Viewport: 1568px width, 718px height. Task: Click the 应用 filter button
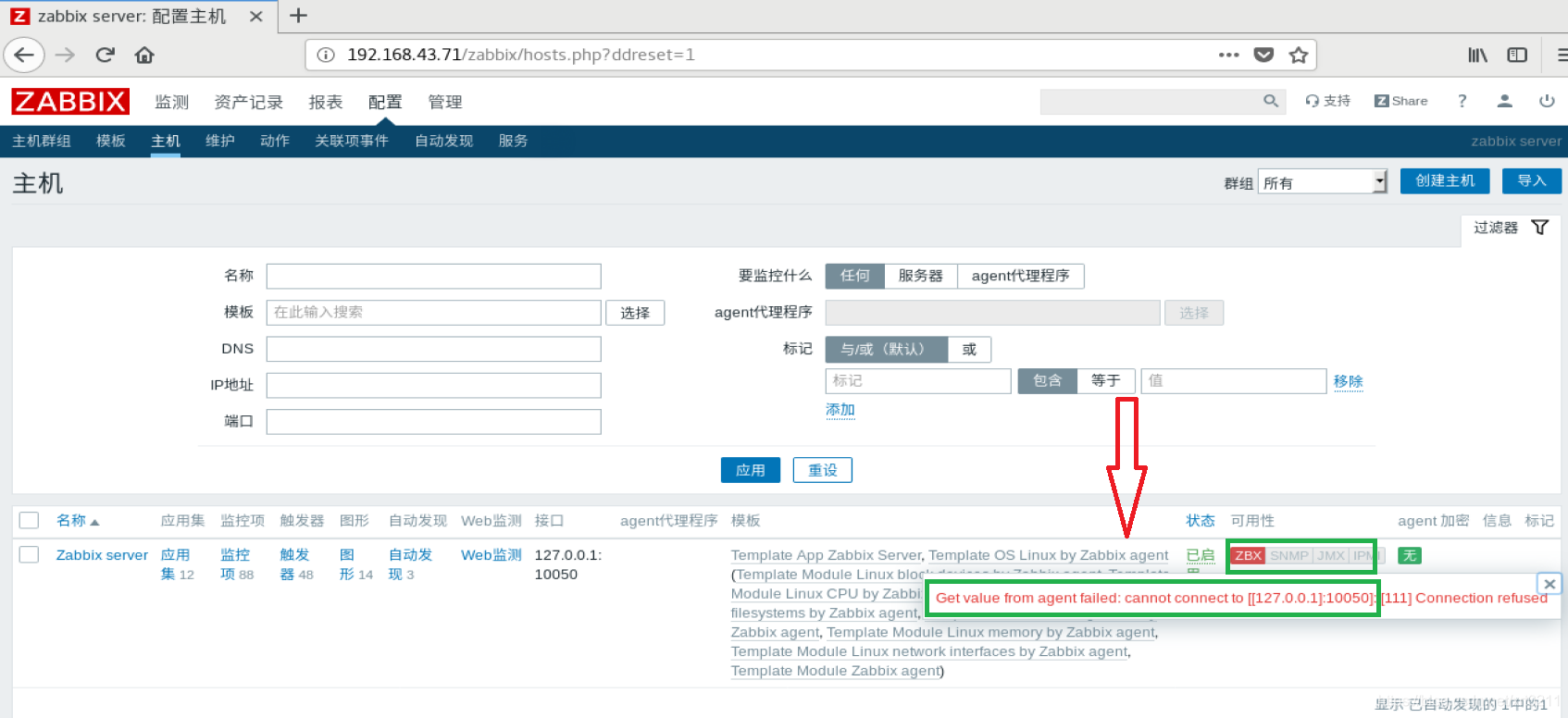tap(750, 470)
